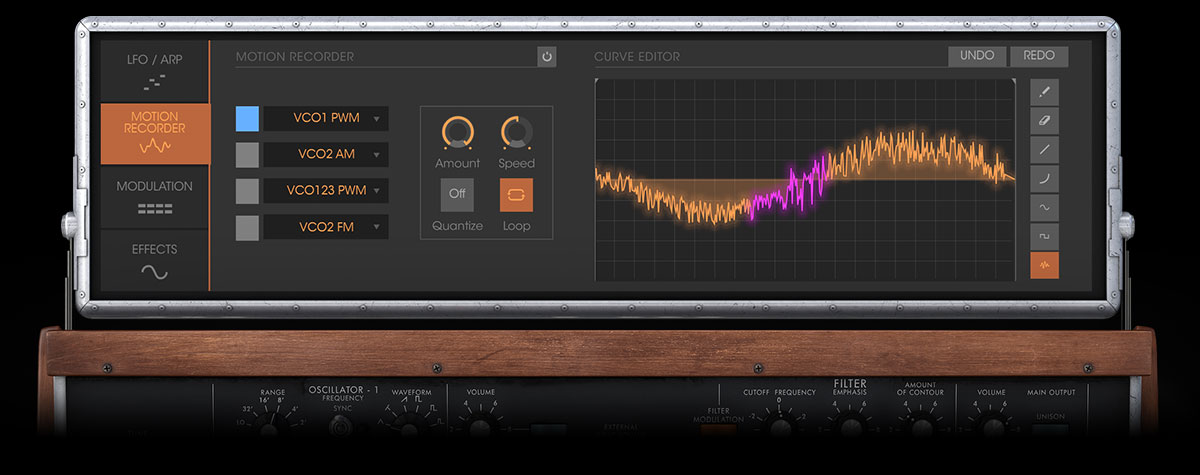Choose the curved line tool
1200x475 pixels.
click(1044, 179)
